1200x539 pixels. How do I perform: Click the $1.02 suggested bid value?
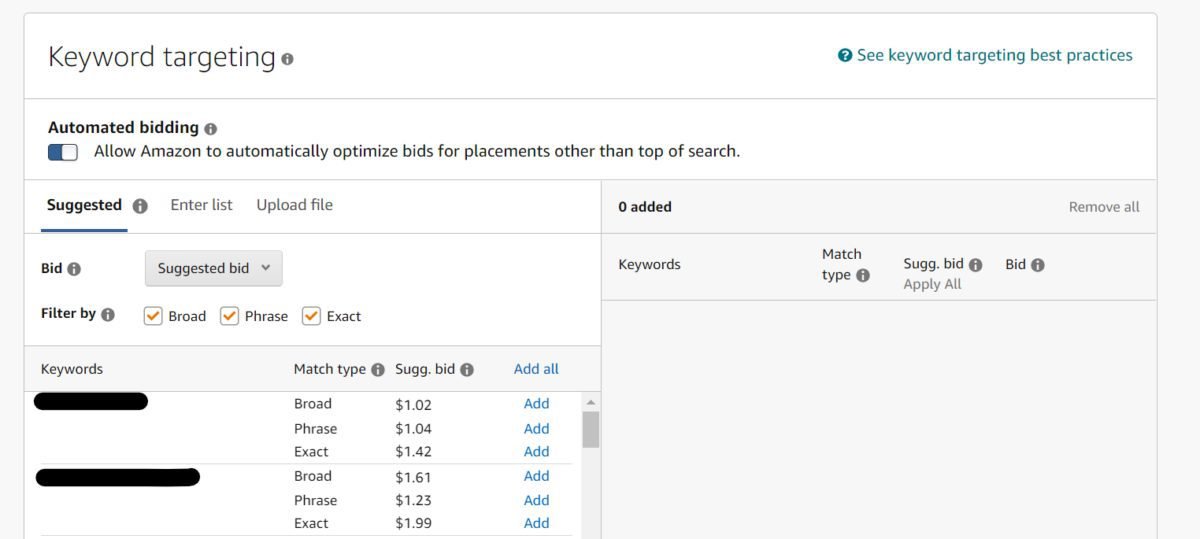point(413,405)
